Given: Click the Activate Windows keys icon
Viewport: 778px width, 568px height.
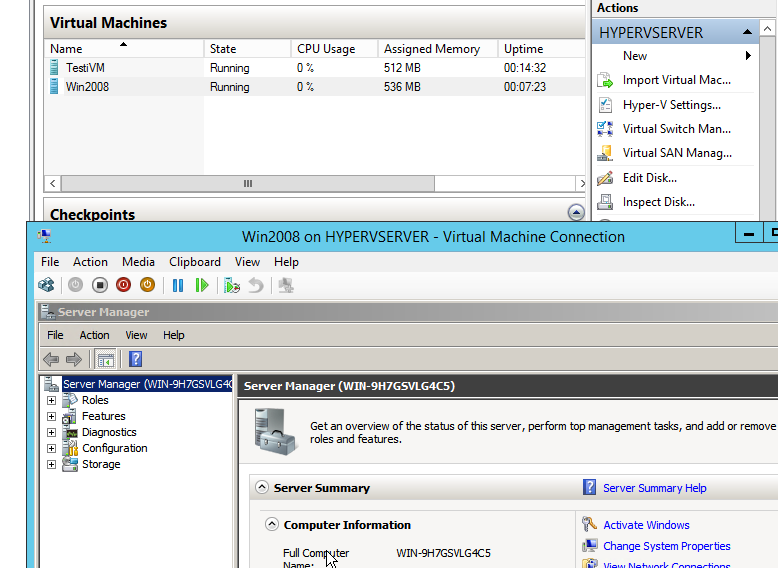Looking at the screenshot, I should (589, 524).
